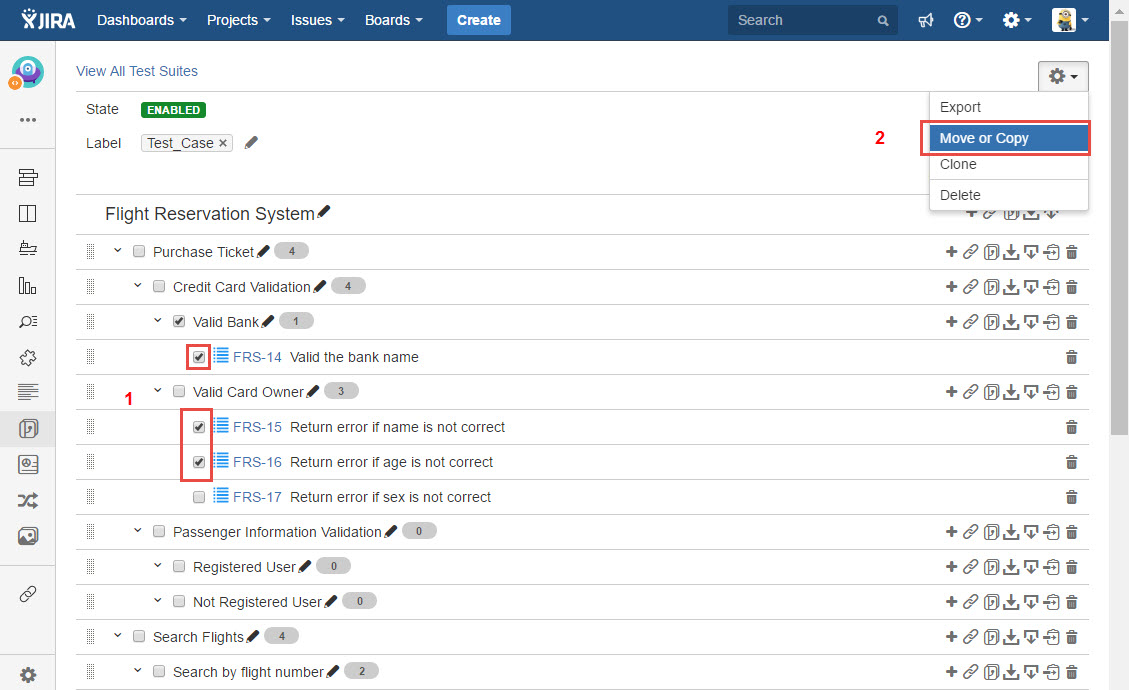The height and width of the screenshot is (690, 1129).
Task: Collapse the Credit Card Validation folder
Action: 138,286
